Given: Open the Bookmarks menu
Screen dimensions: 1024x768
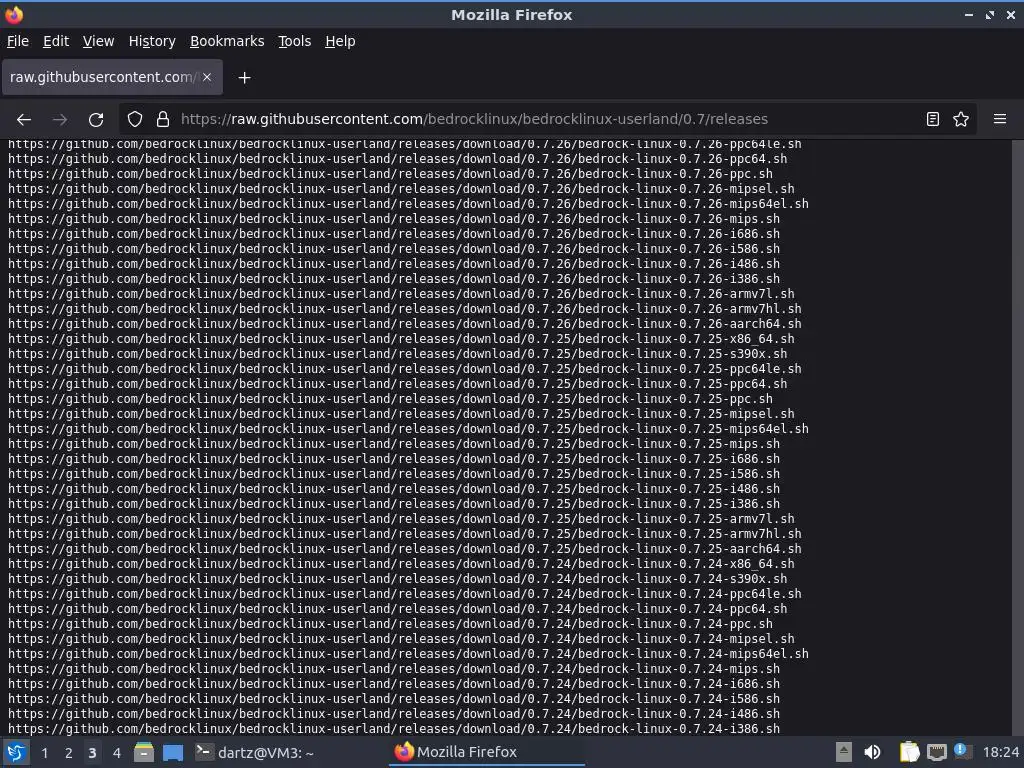Looking at the screenshot, I should (x=227, y=41).
